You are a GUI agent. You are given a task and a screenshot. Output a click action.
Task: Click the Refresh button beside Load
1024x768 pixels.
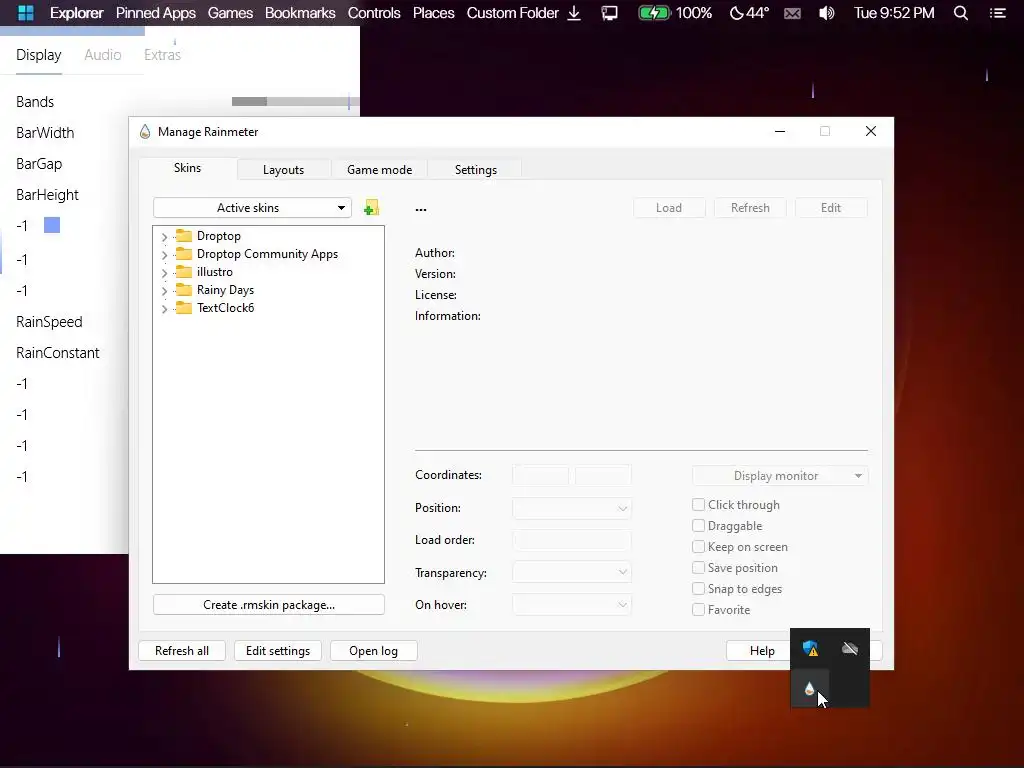[750, 208]
